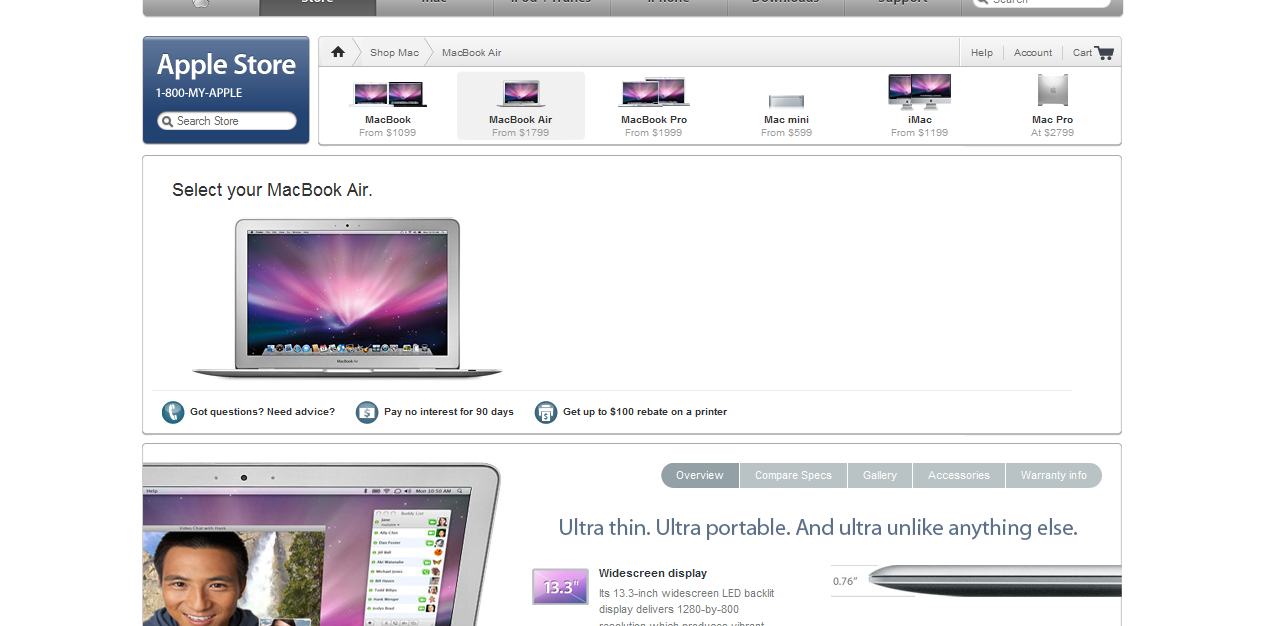Switch to the Accessories tab
This screenshot has width=1263, height=626.
pyautogui.click(x=959, y=476)
